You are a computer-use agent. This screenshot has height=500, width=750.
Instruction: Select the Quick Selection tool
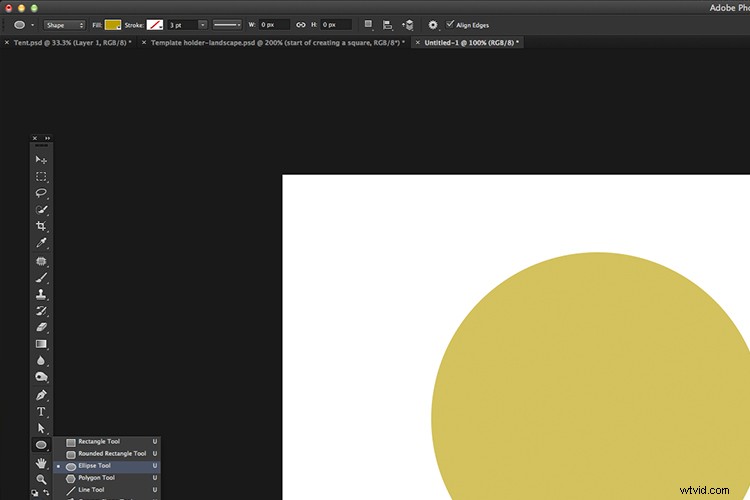[x=41, y=210]
